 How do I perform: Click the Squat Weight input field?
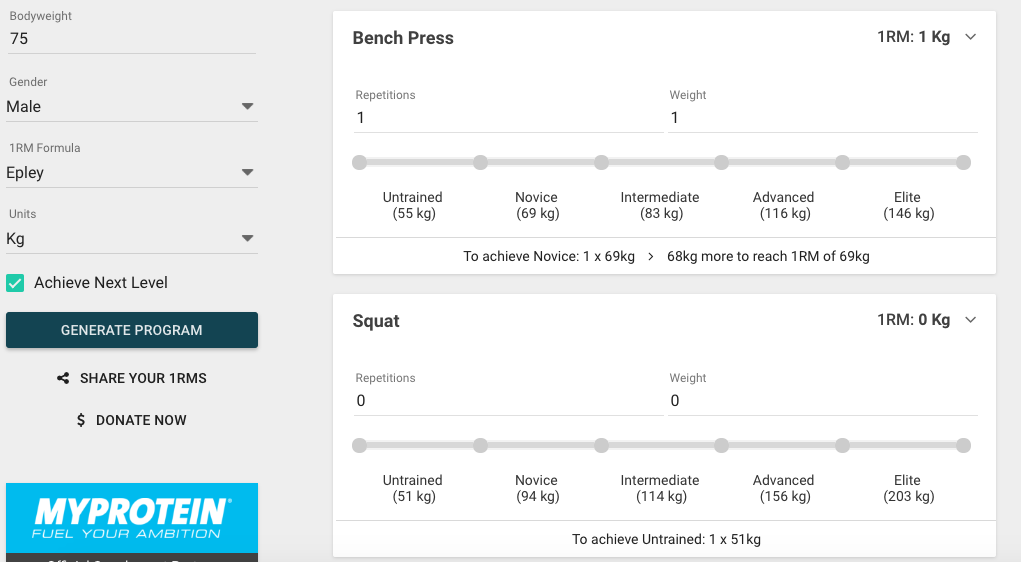point(823,401)
